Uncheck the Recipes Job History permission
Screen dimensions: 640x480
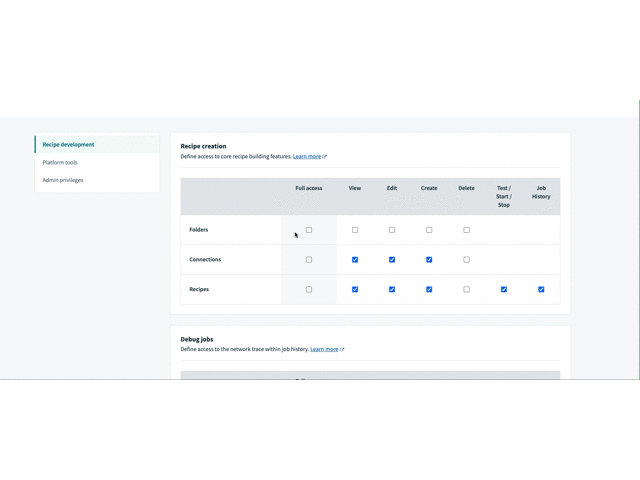541,290
